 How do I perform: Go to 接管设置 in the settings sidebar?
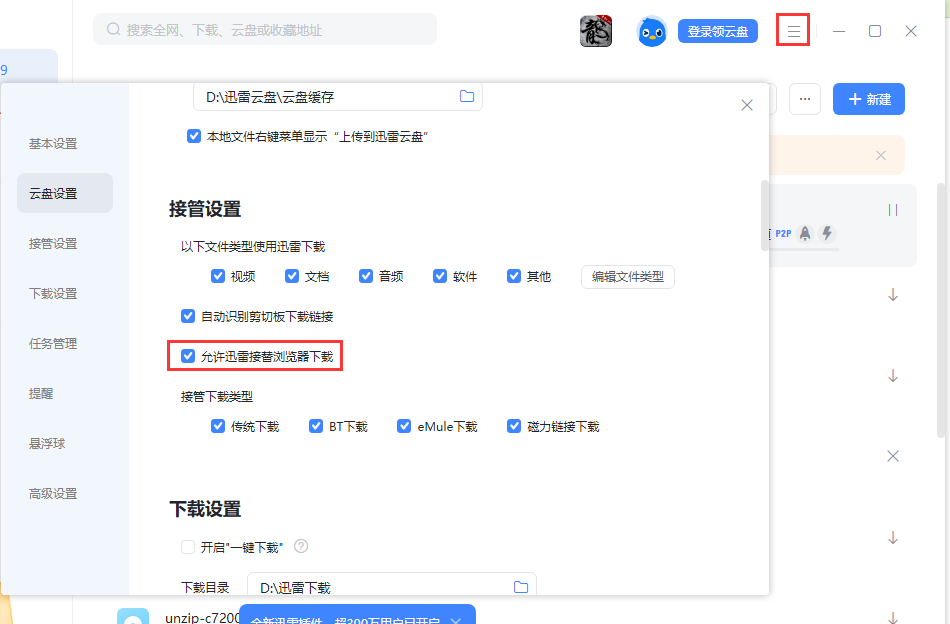pyautogui.click(x=53, y=244)
